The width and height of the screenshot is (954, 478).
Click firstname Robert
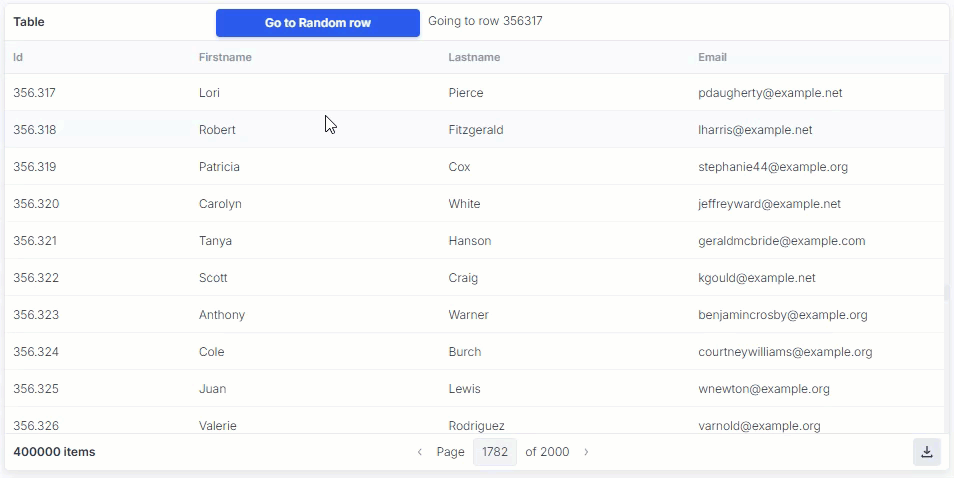[217, 130]
